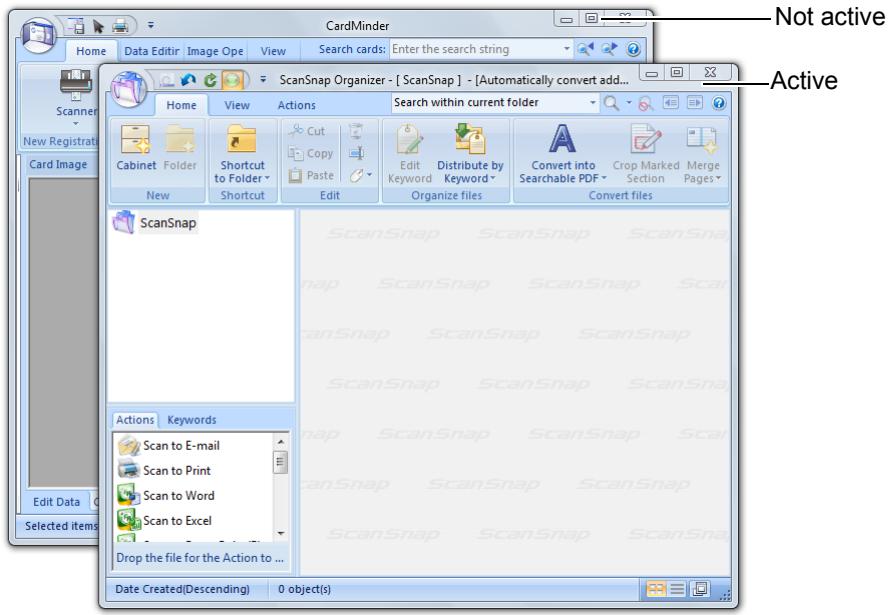The image size is (890, 615).
Task: Open the Image Ope tab in CardMinder
Action: click(x=215, y=51)
